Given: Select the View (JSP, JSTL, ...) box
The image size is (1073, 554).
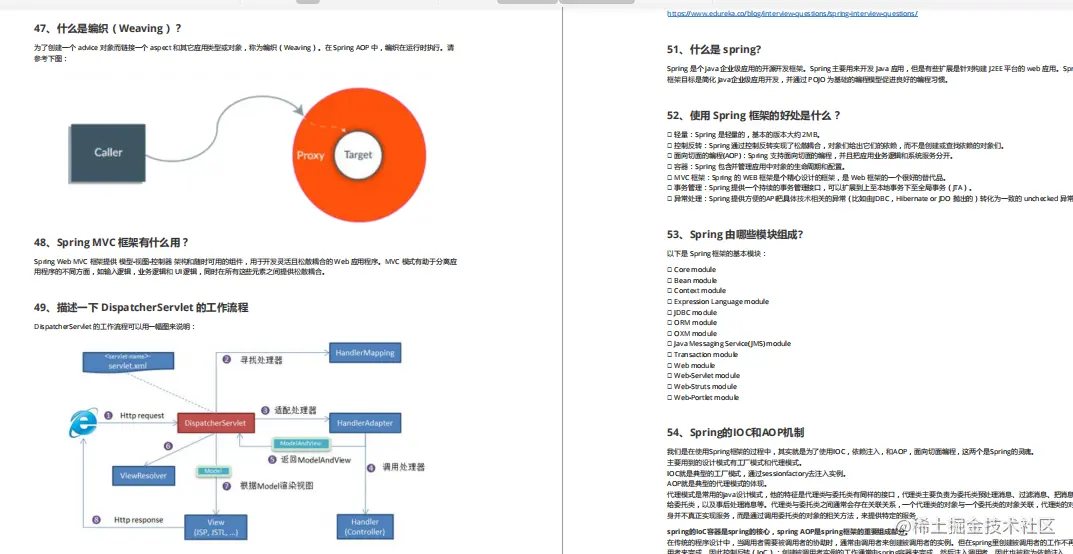Looking at the screenshot, I should click(x=216, y=527).
